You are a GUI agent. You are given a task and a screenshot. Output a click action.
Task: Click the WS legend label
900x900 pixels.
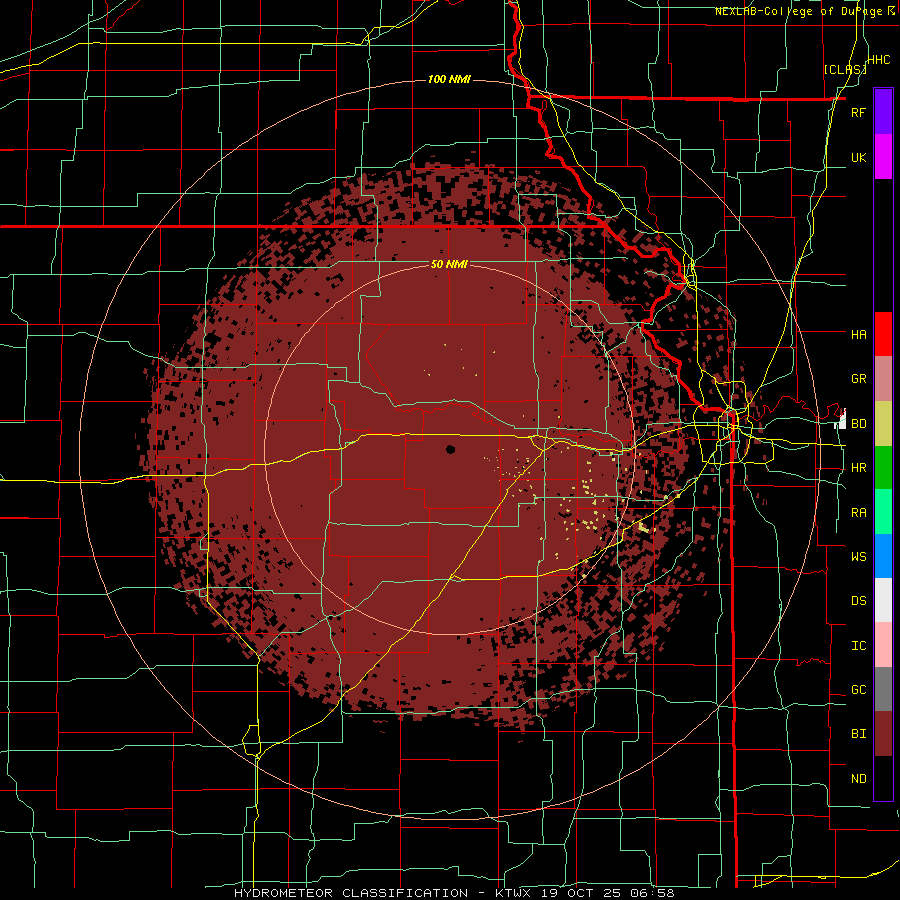click(x=858, y=556)
